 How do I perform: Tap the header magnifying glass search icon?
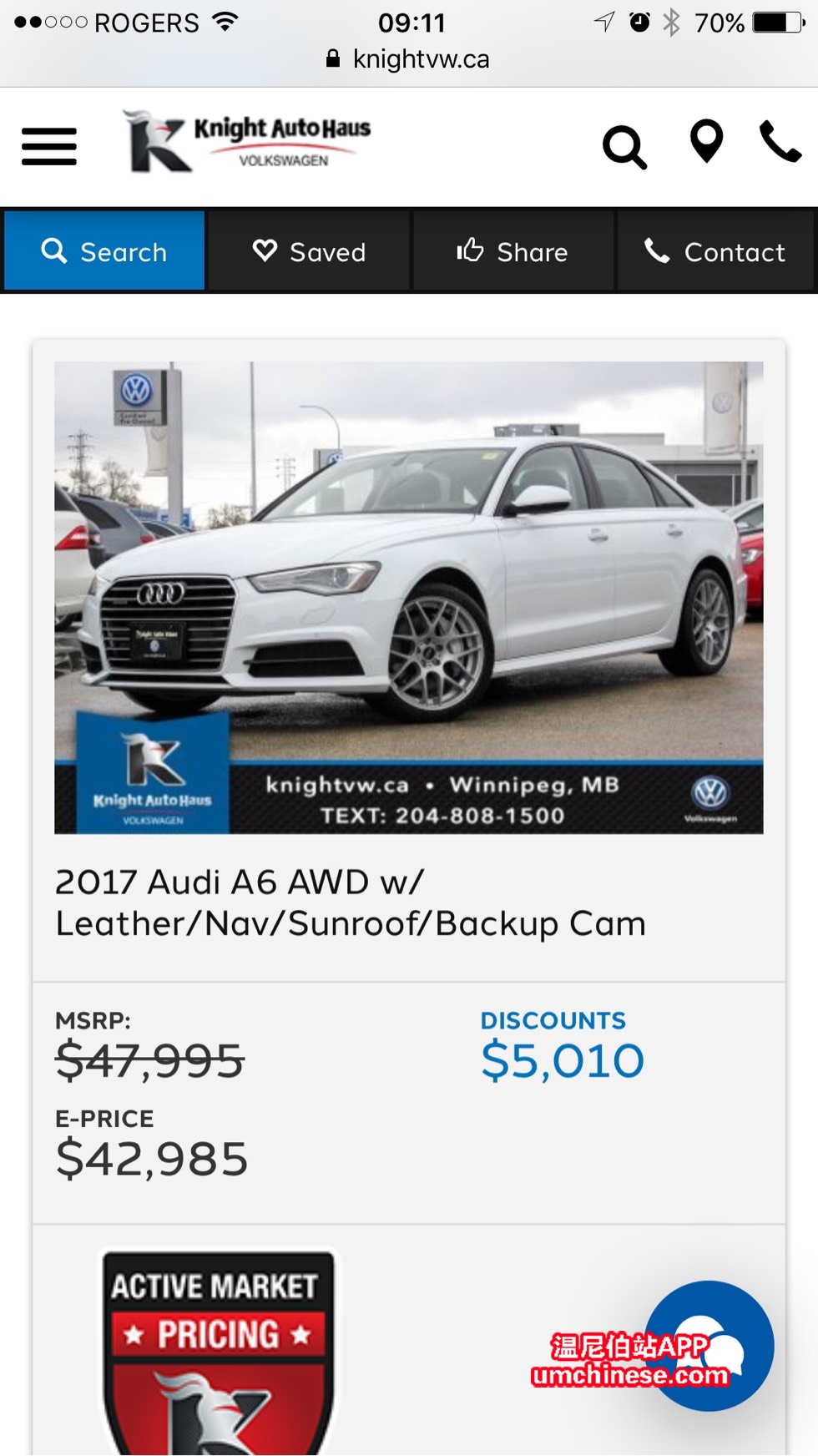click(x=624, y=148)
